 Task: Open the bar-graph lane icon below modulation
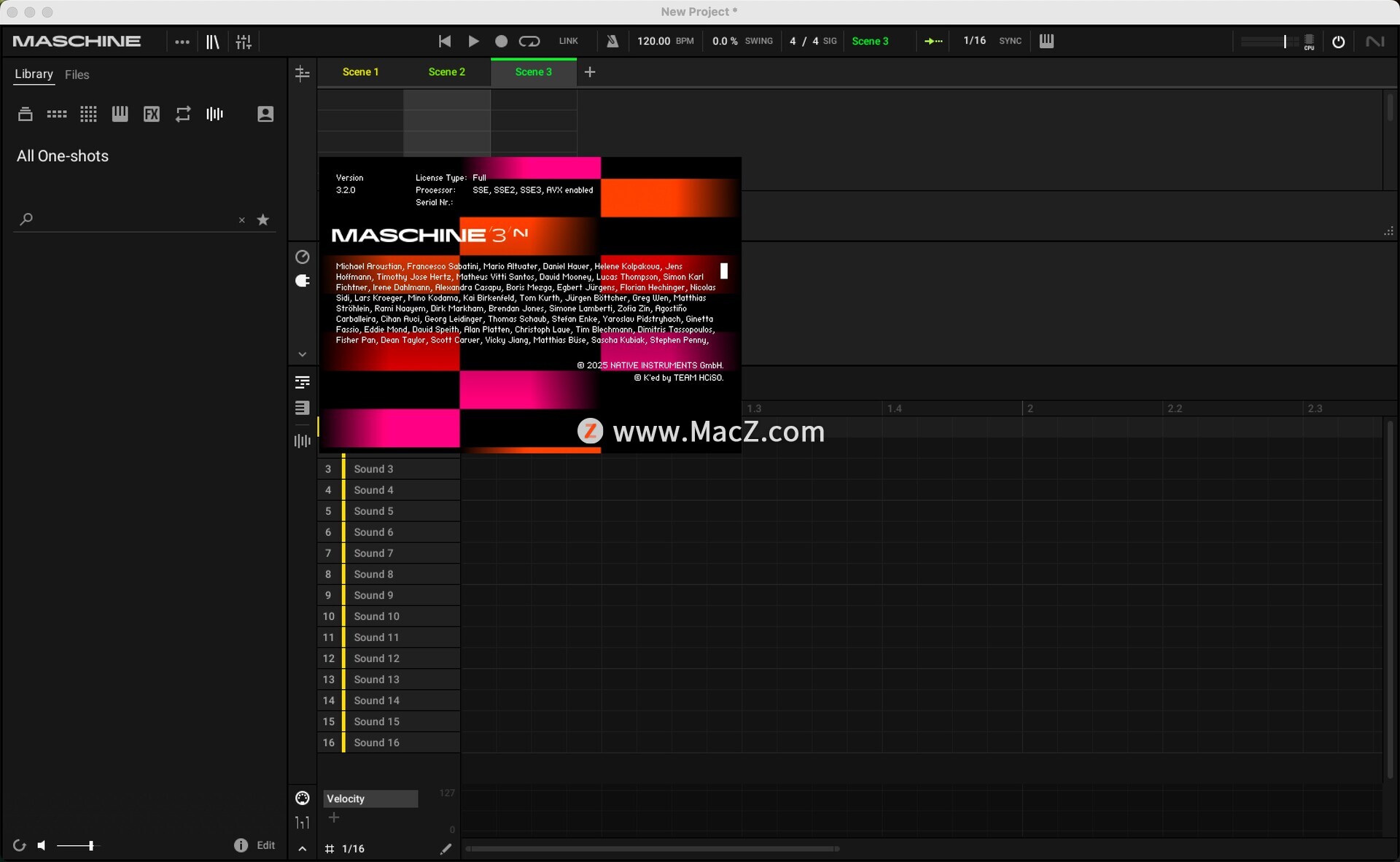tap(302, 823)
